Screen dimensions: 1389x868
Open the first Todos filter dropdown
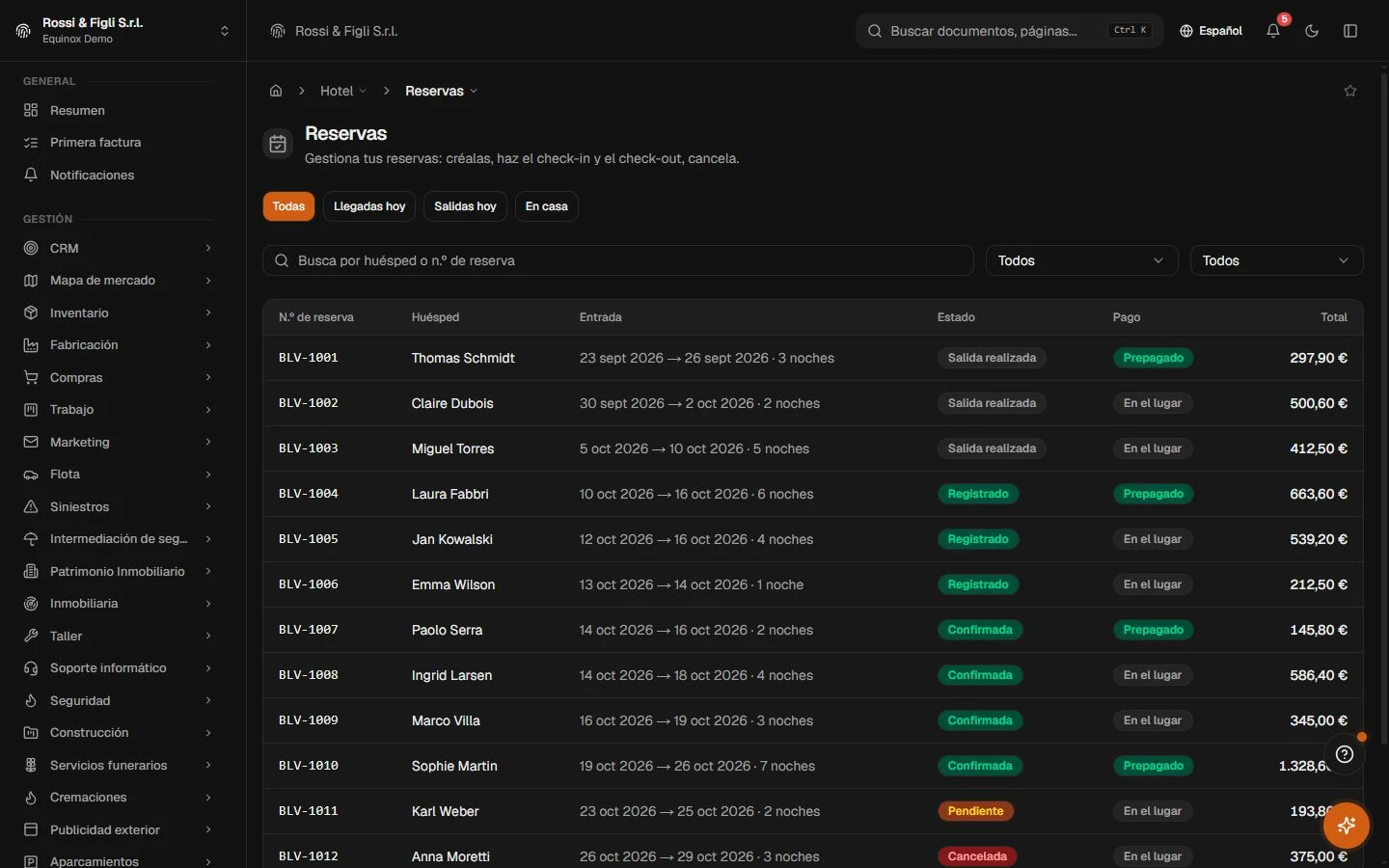(x=1081, y=260)
